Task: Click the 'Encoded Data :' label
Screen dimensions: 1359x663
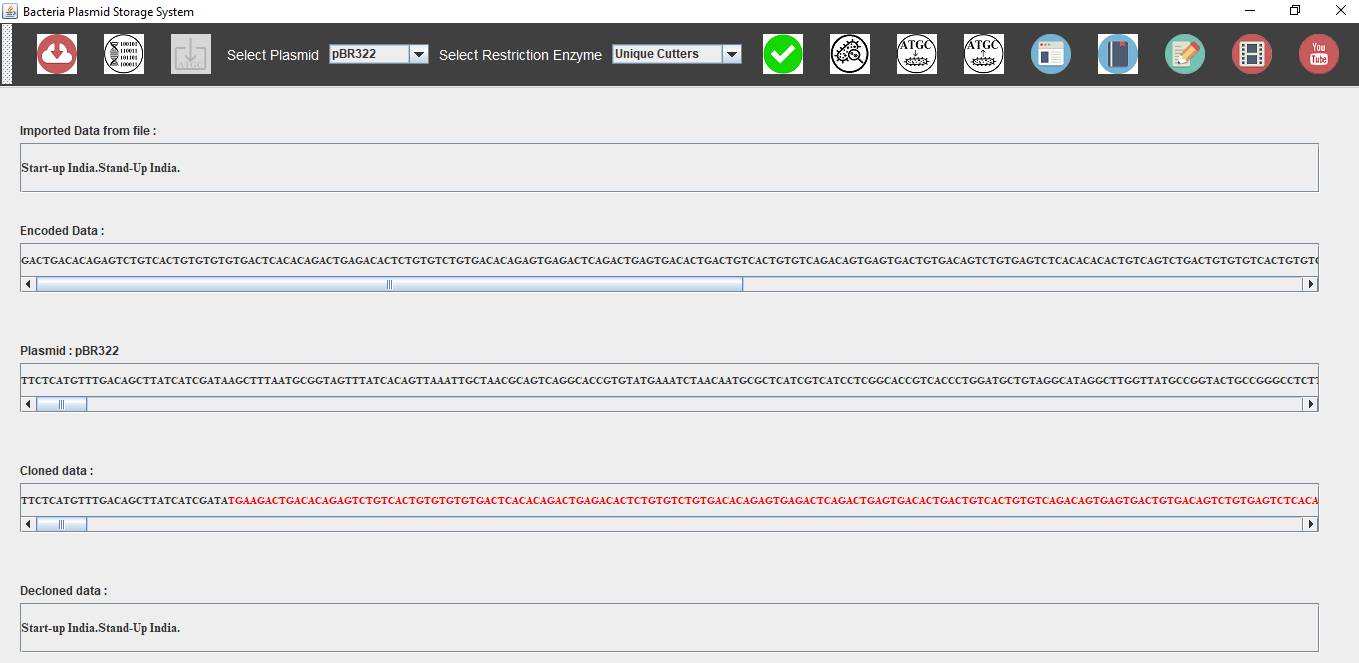Action: point(62,231)
